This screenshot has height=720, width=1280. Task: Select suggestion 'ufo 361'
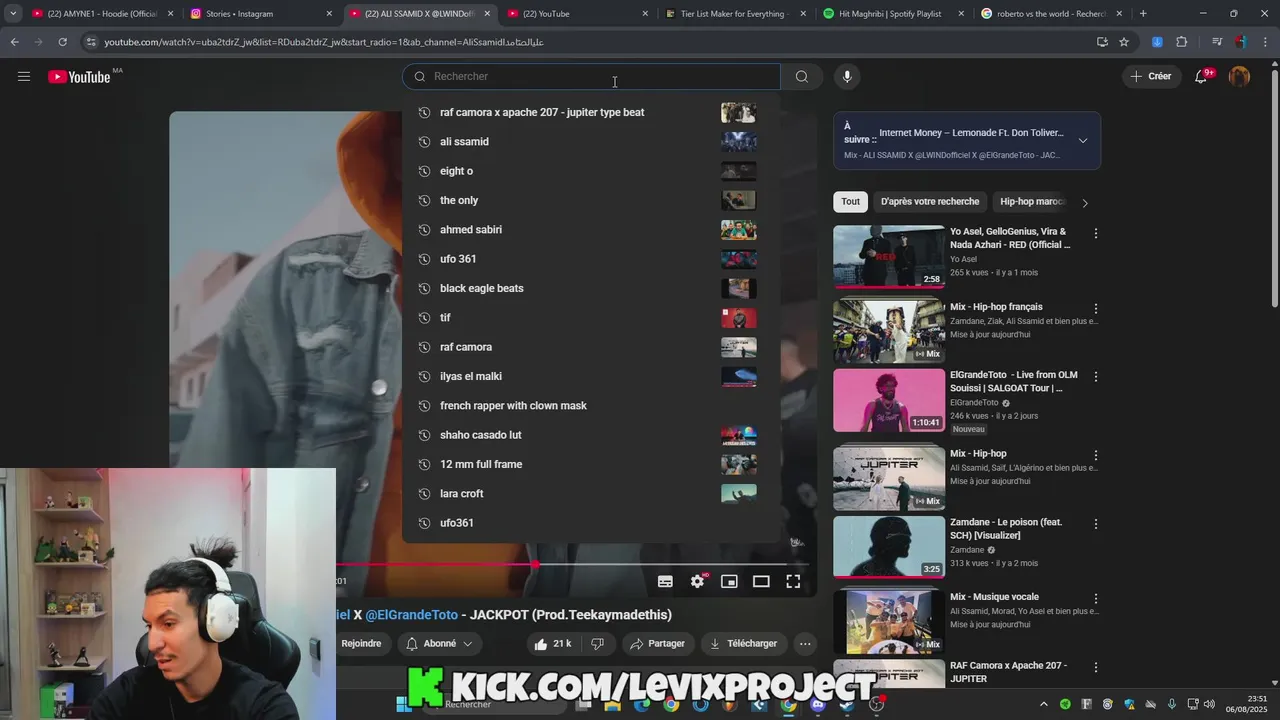[x=591, y=259]
